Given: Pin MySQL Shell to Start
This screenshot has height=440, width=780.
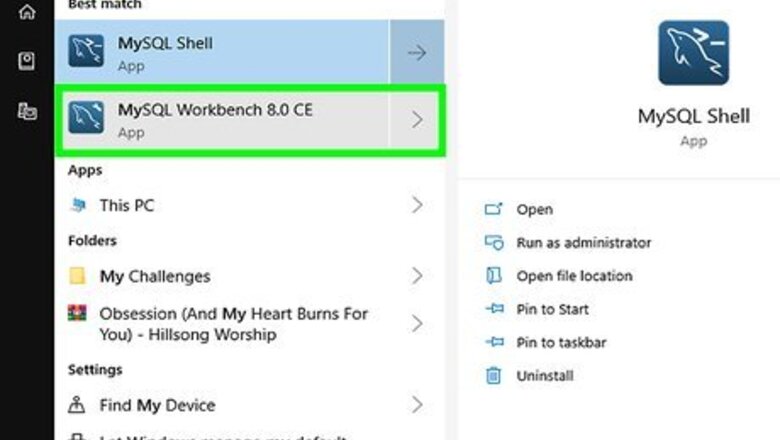Looking at the screenshot, I should click(552, 309).
